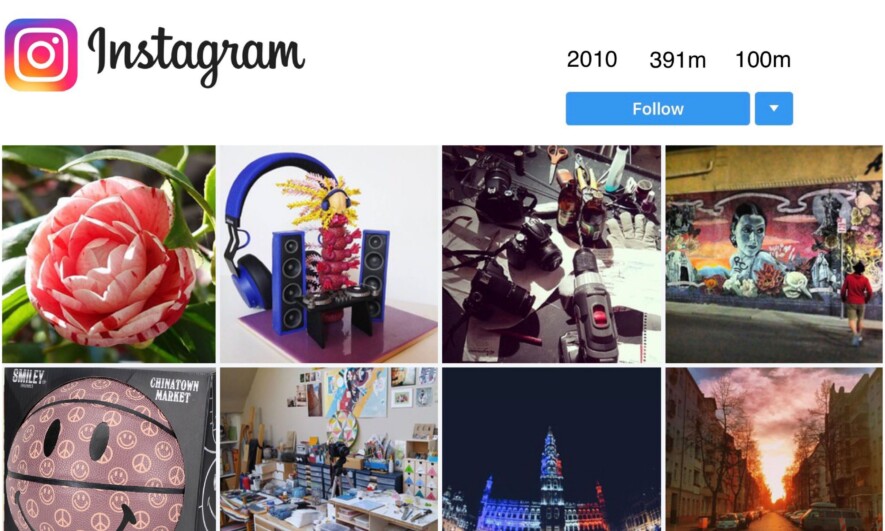Open the art studio desk photo
885x531 pixels.
pyautogui.click(x=328, y=449)
